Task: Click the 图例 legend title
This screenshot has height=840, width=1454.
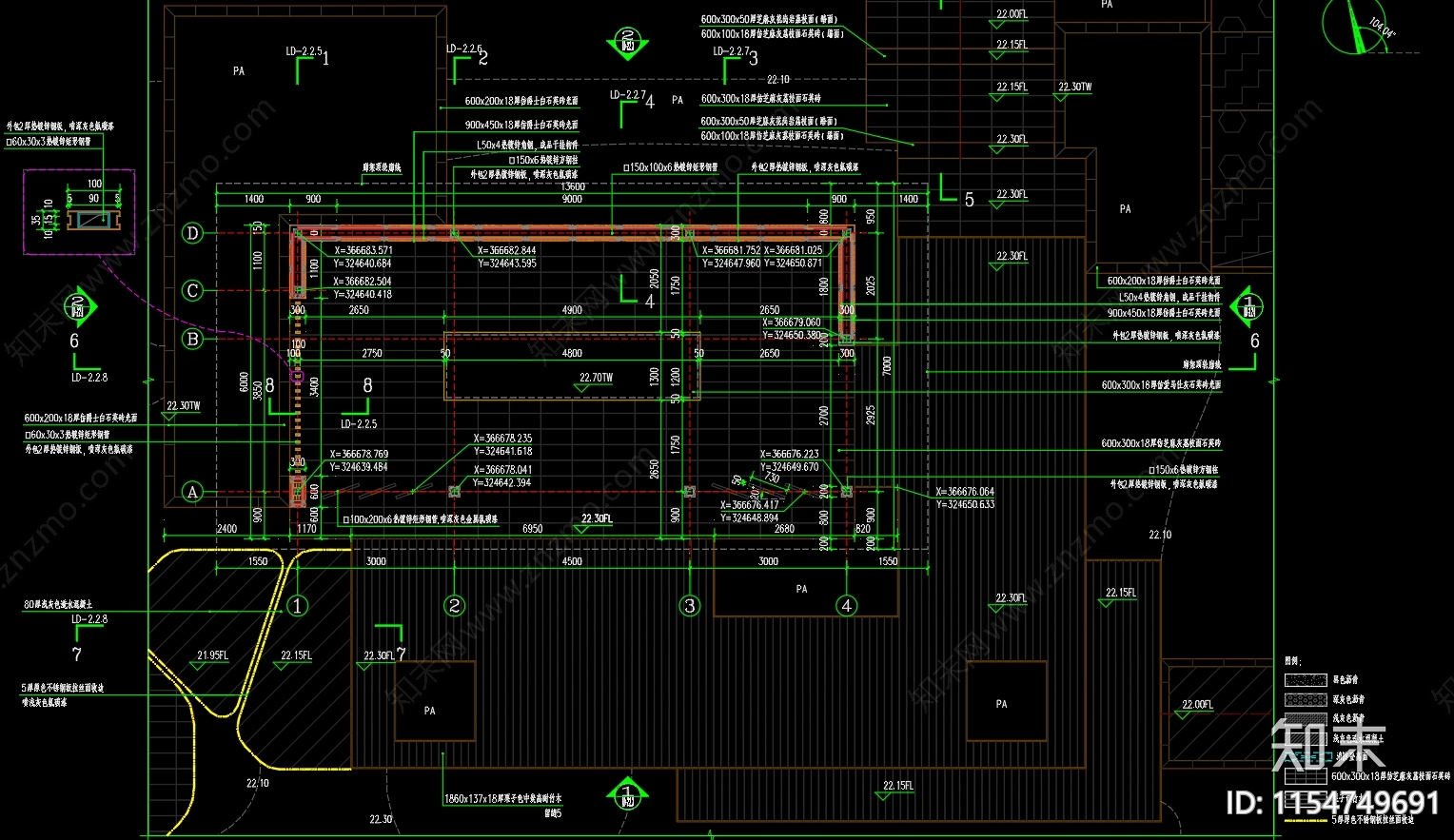Action: (1292, 661)
